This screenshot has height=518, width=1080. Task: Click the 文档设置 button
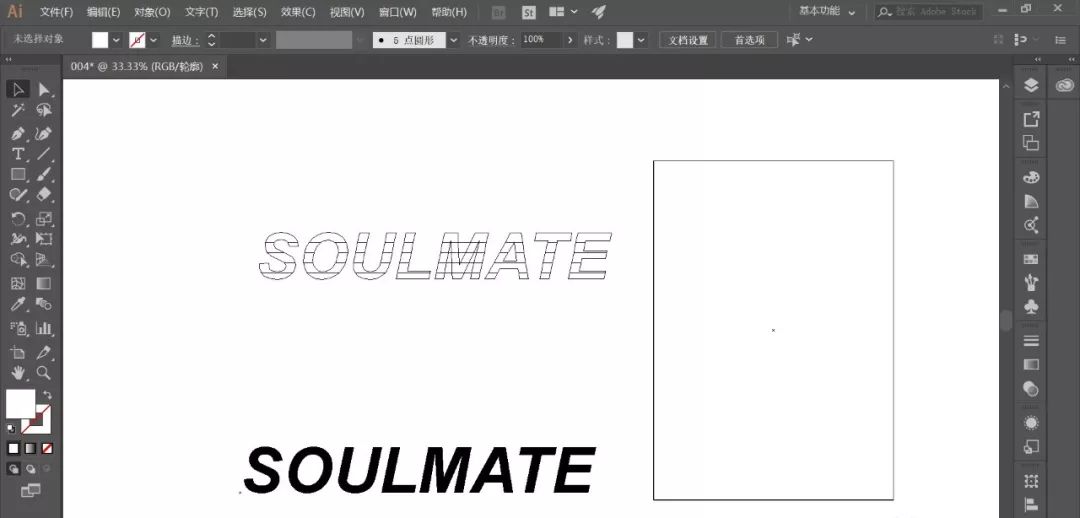coord(687,40)
